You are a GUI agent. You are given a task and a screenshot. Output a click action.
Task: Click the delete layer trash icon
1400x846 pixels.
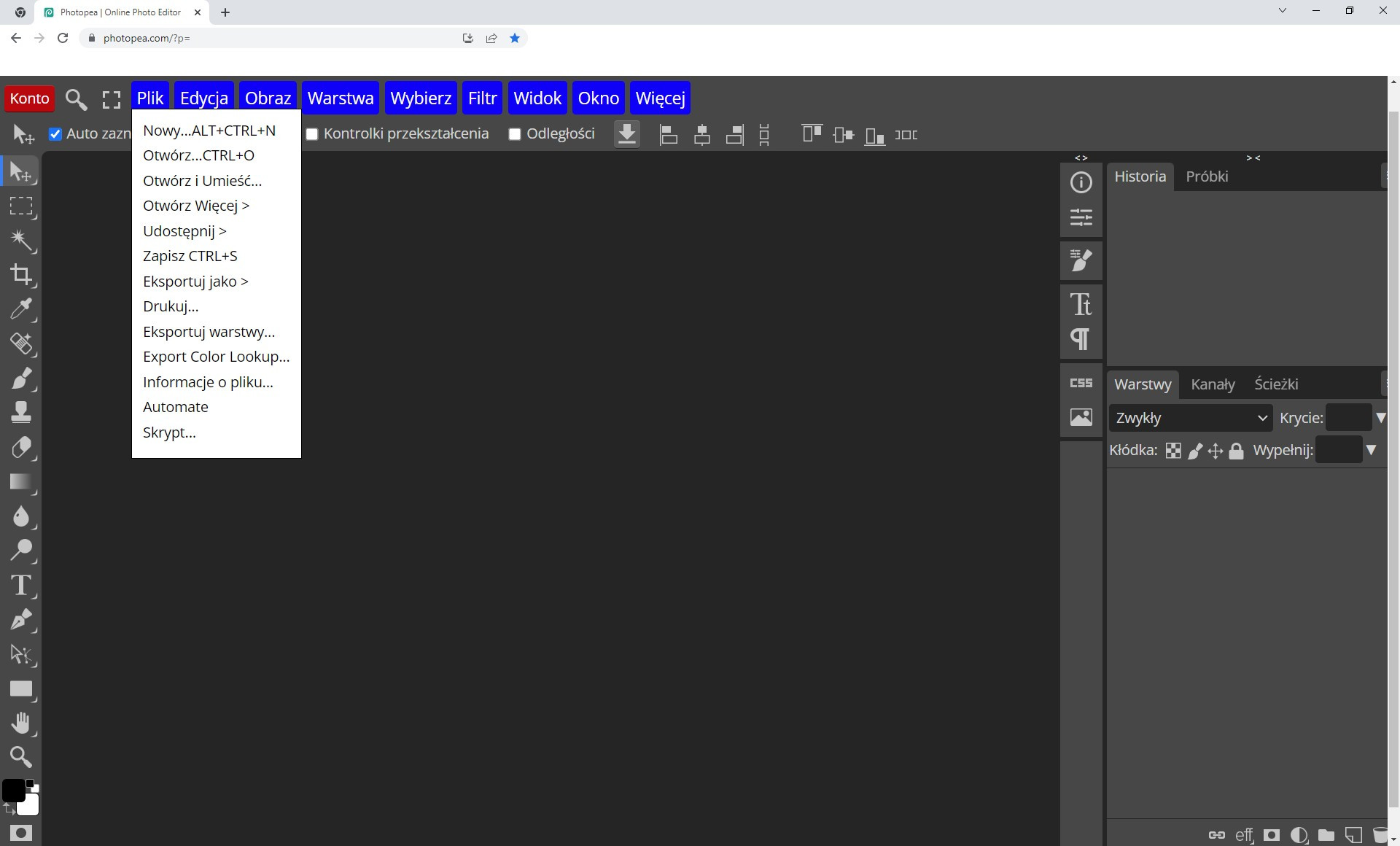click(x=1380, y=836)
